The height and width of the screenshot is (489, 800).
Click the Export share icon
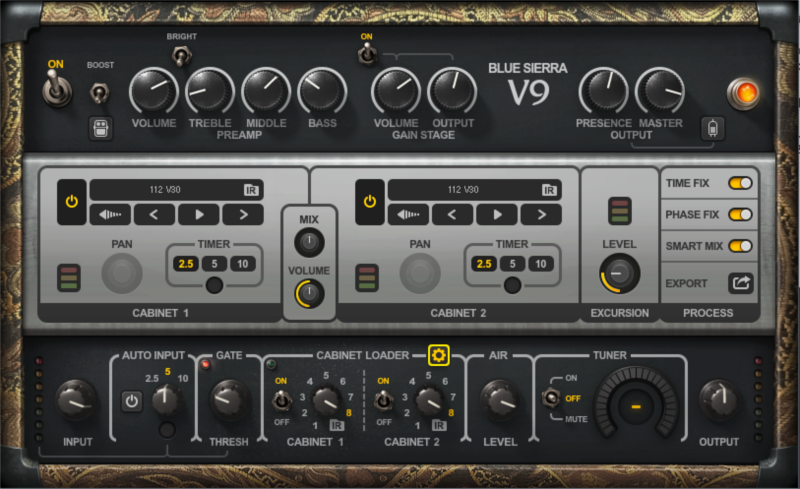(x=741, y=283)
